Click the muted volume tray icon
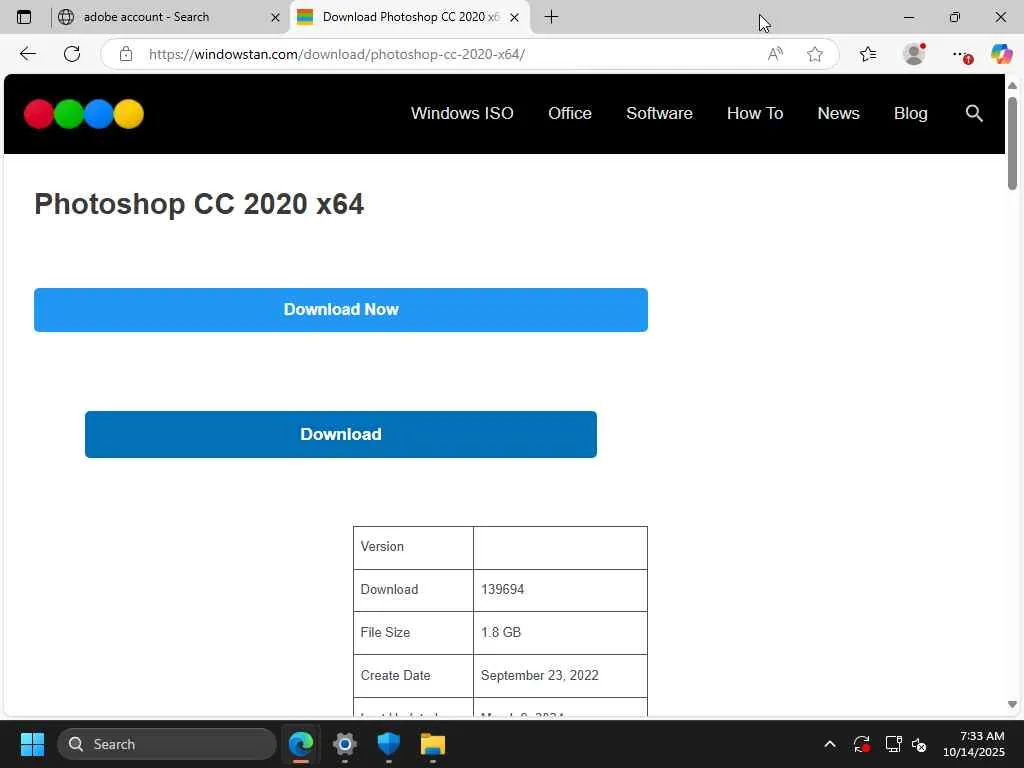The width and height of the screenshot is (1024, 768). pos(919,744)
